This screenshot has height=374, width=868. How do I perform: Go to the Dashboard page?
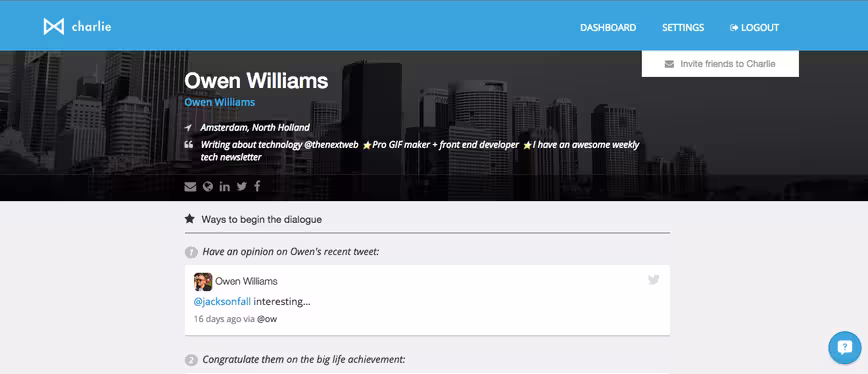(608, 28)
